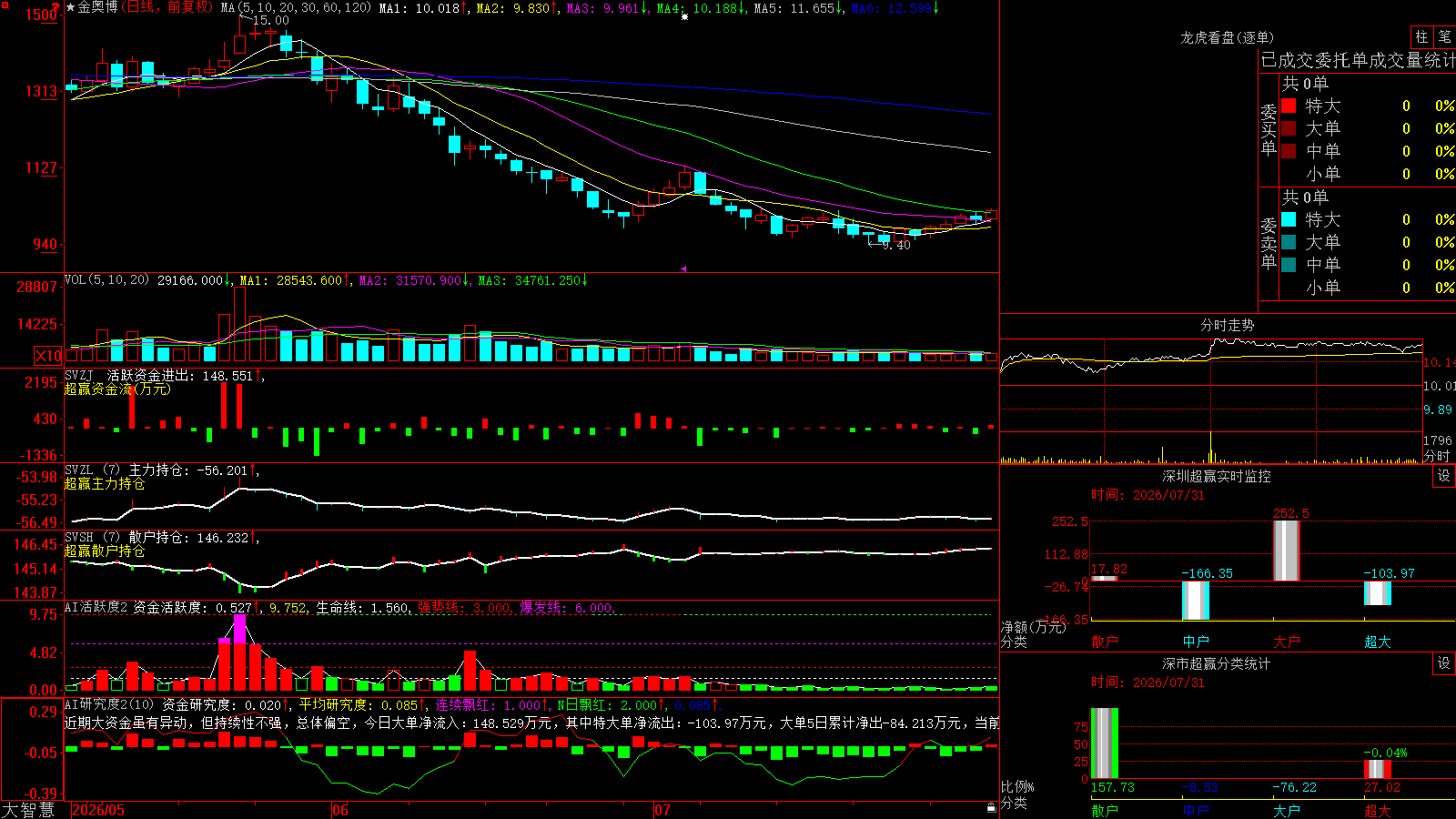Click the cyan 特大 sell order swatch
Screen dimensions: 1456x819
1289,219
